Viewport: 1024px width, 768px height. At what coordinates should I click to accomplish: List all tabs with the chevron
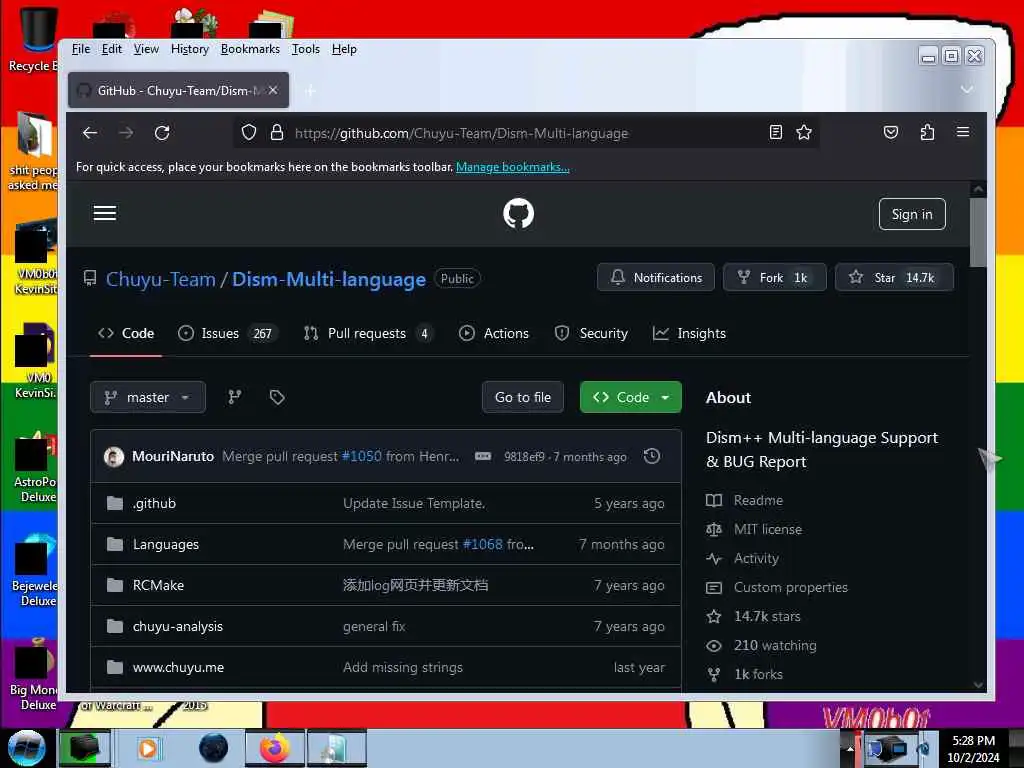coord(967,89)
